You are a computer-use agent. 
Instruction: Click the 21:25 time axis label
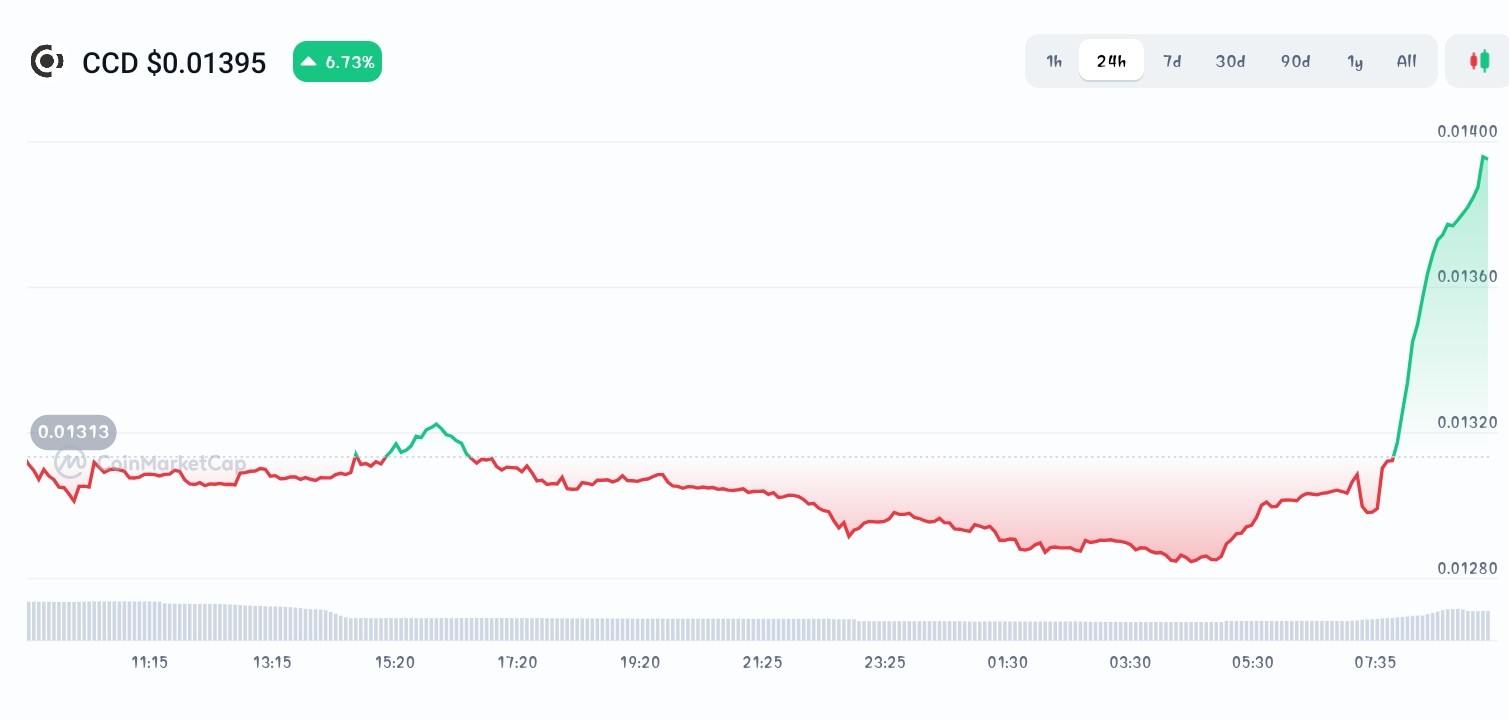[762, 662]
